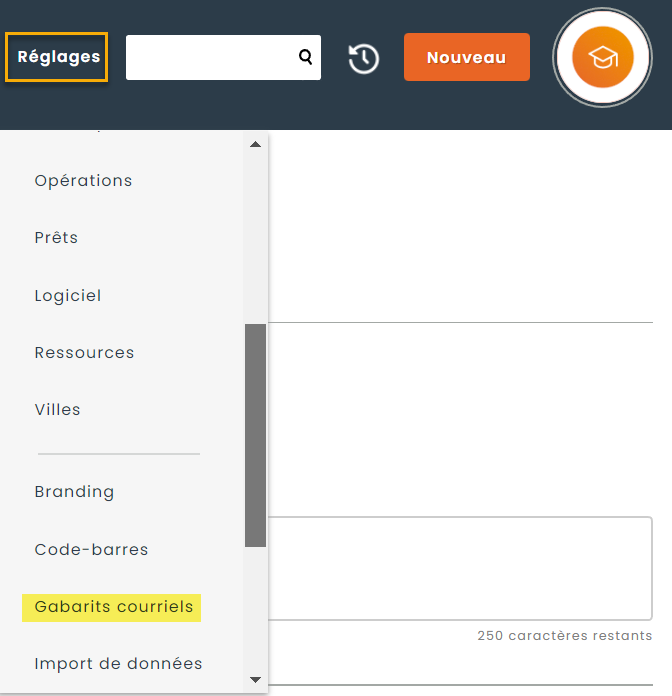
Task: Click the scrollbar track above the thumb
Action: point(255,240)
